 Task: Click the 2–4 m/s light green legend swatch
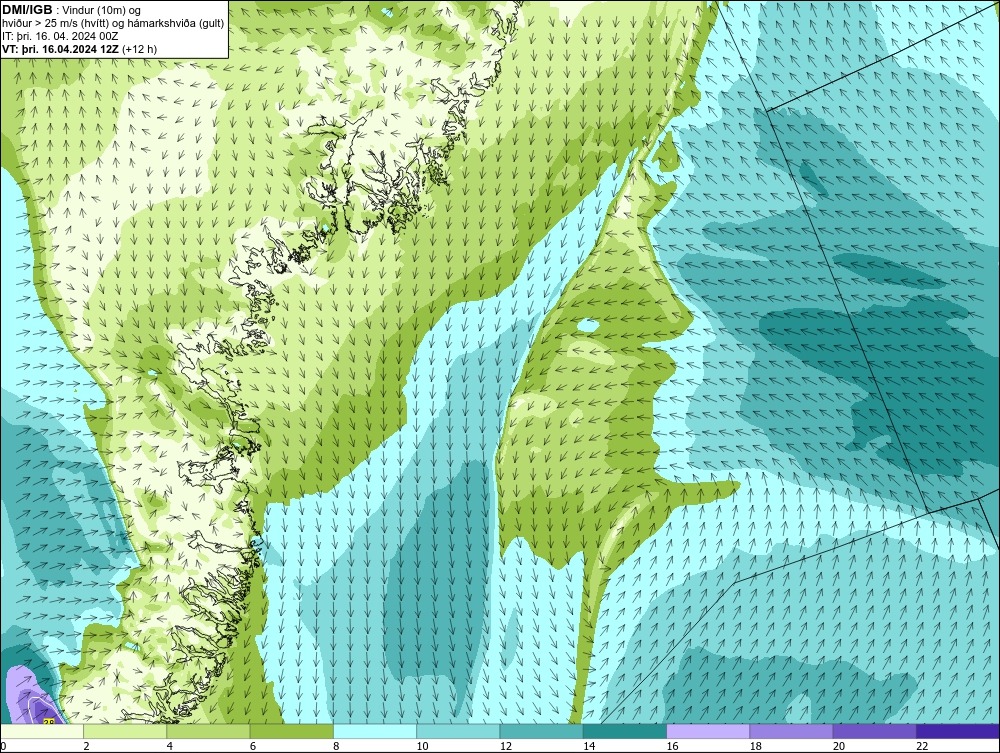pos(125,731)
